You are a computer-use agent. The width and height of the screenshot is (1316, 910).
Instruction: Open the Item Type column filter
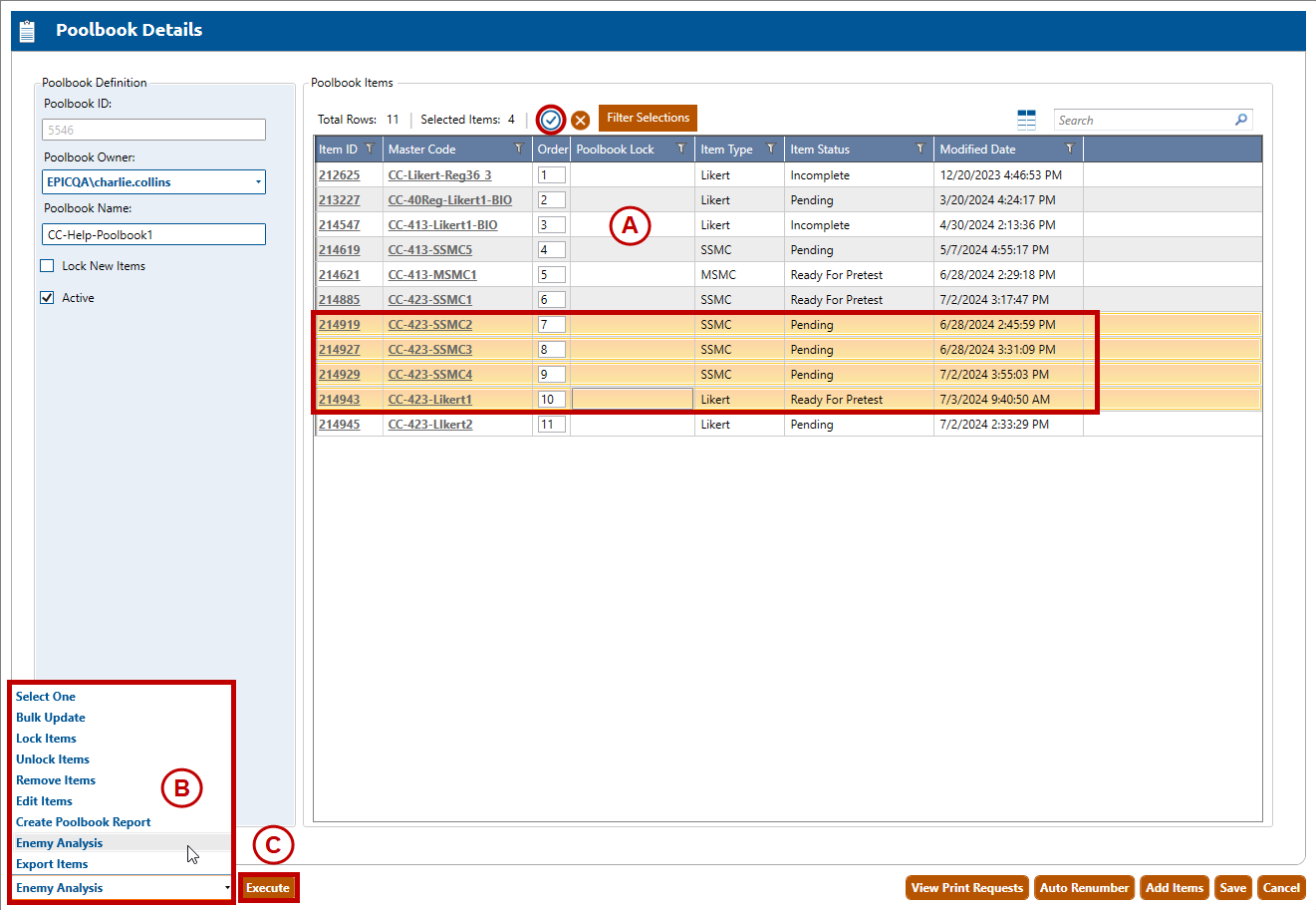pyautogui.click(x=770, y=149)
